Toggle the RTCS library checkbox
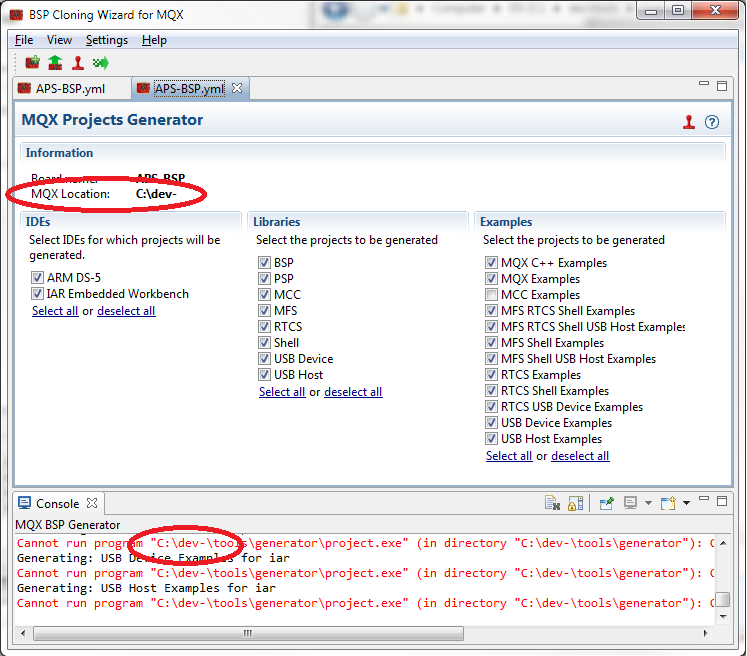The height and width of the screenshot is (656, 747). coord(264,326)
